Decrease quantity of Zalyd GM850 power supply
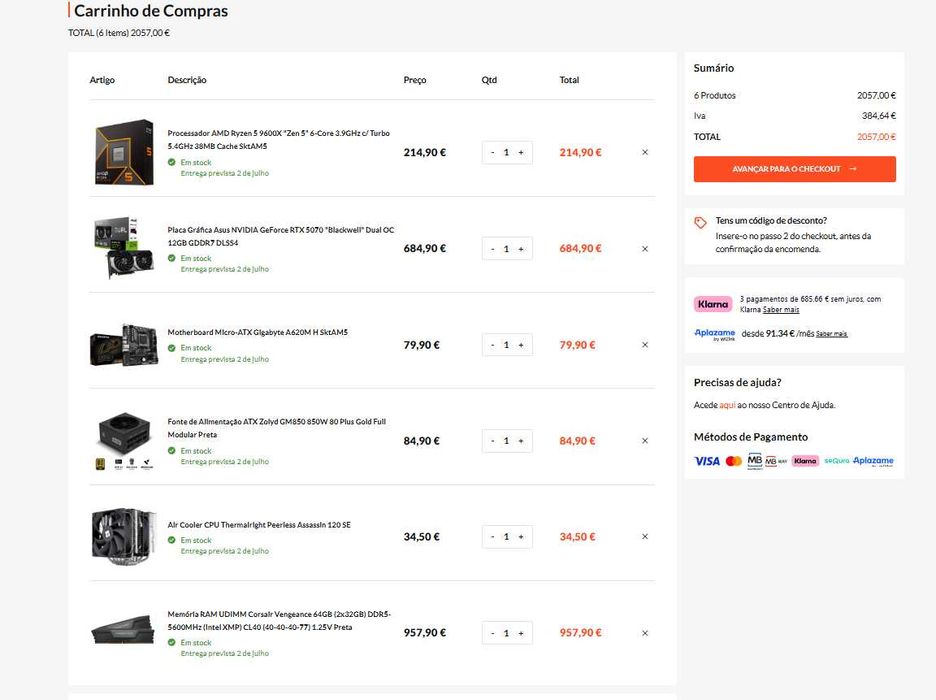The width and height of the screenshot is (936, 700). tap(492, 441)
